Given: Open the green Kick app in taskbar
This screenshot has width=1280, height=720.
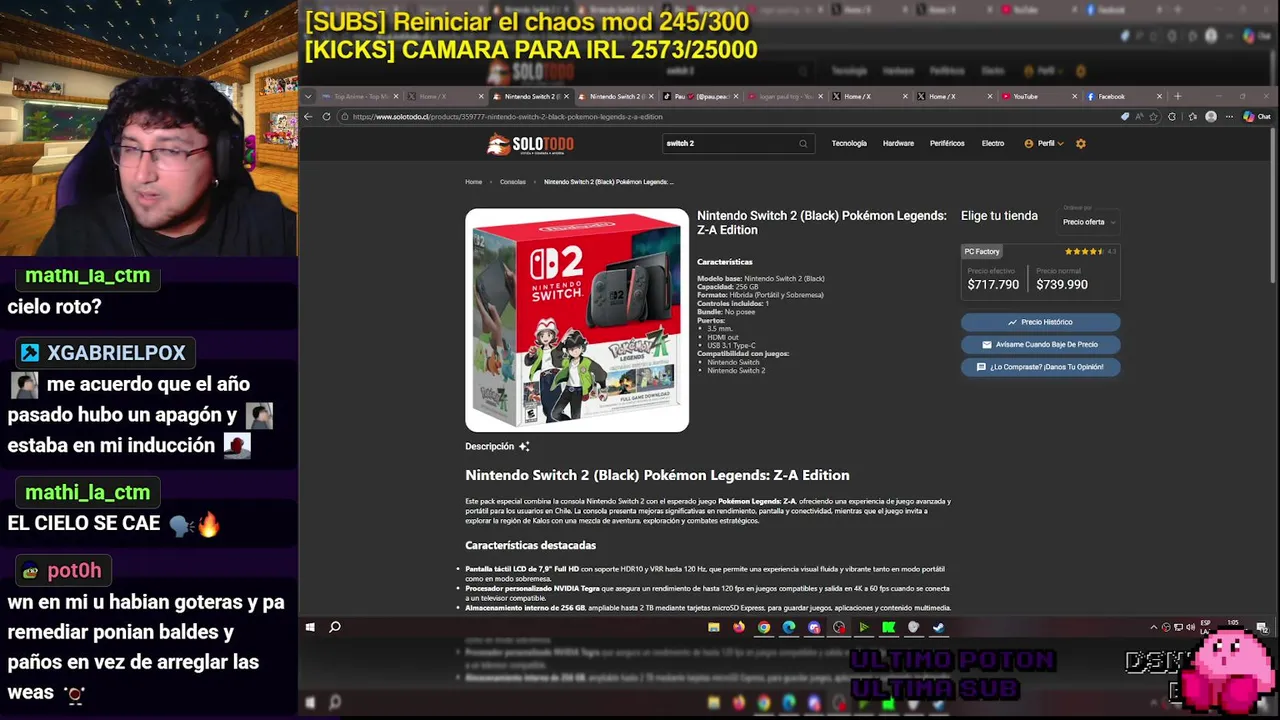Looking at the screenshot, I should pyautogui.click(x=888, y=627).
